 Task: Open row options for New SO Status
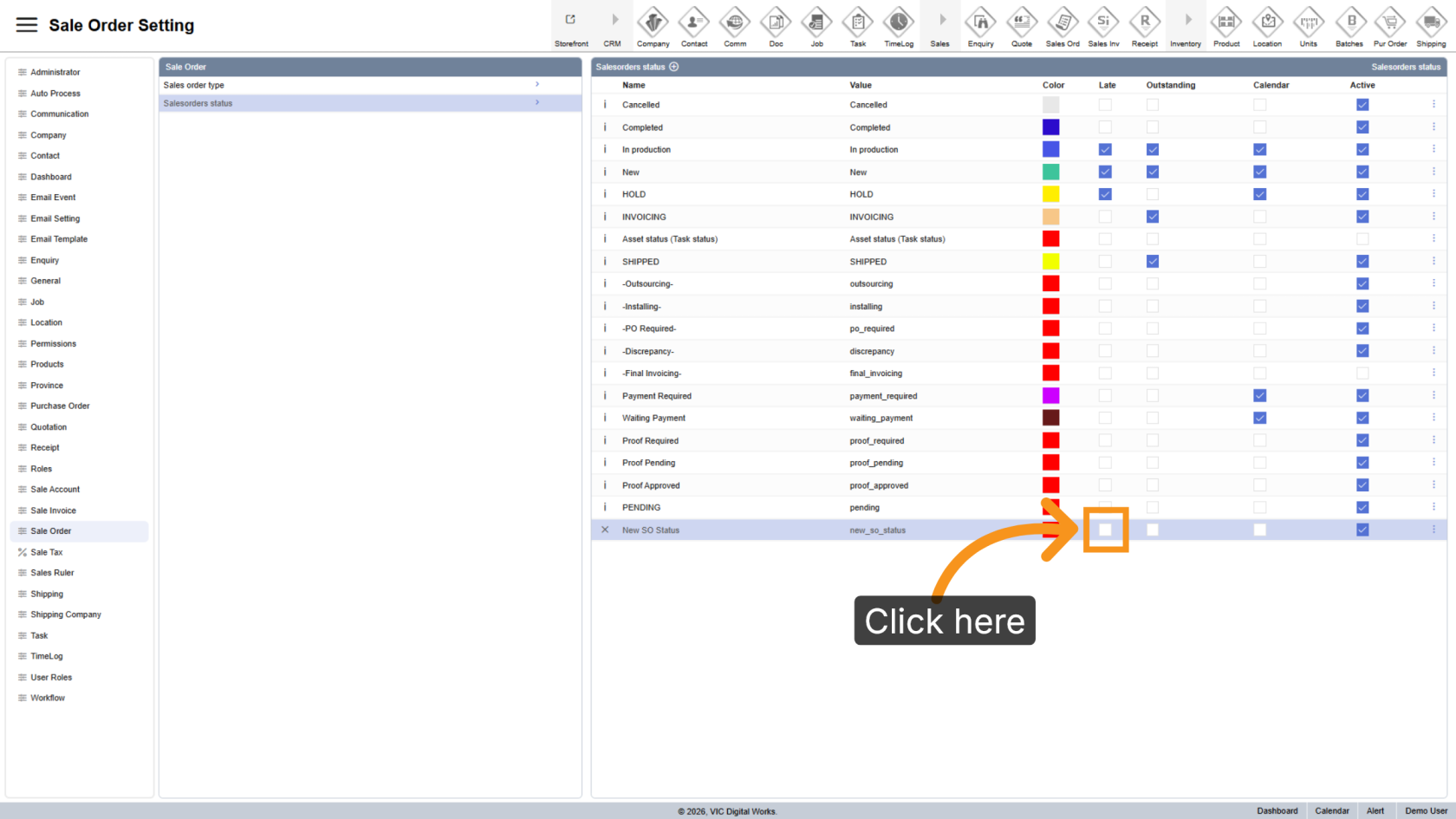point(1433,530)
